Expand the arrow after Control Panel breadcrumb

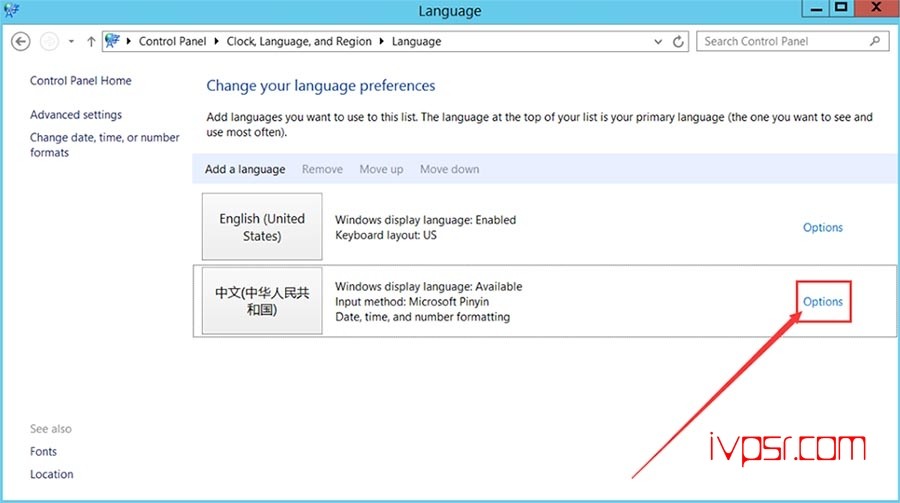[216, 41]
